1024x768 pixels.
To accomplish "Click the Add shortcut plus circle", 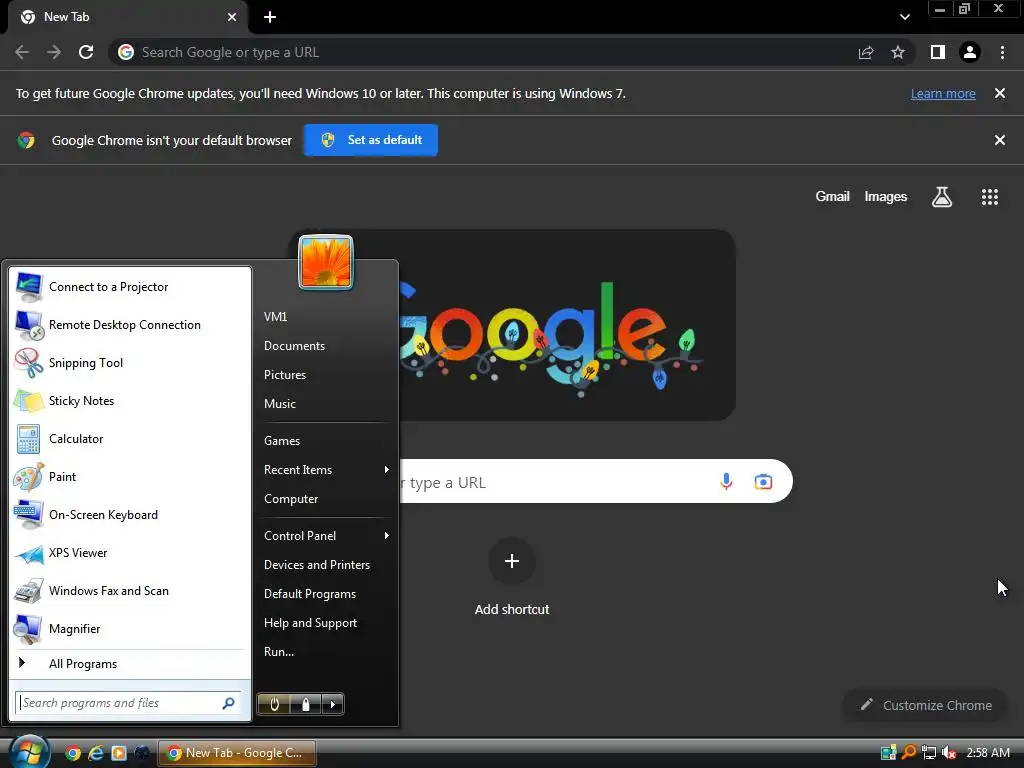I will click(x=512, y=561).
